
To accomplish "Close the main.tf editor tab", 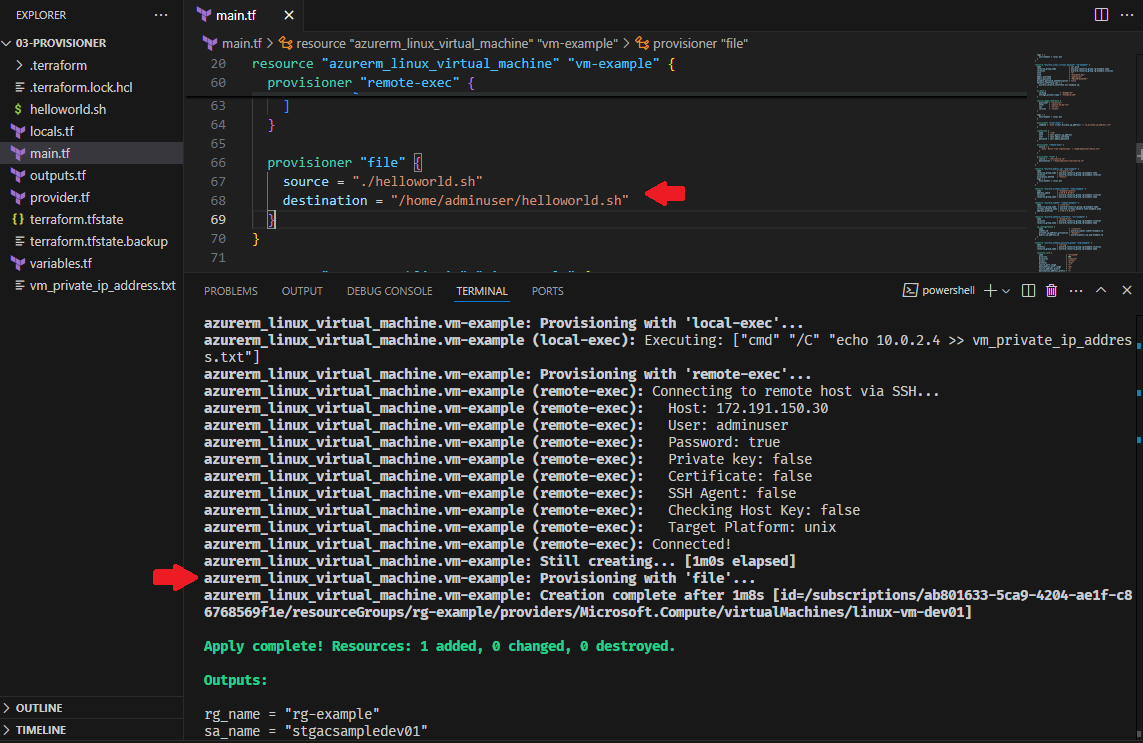I will point(289,15).
